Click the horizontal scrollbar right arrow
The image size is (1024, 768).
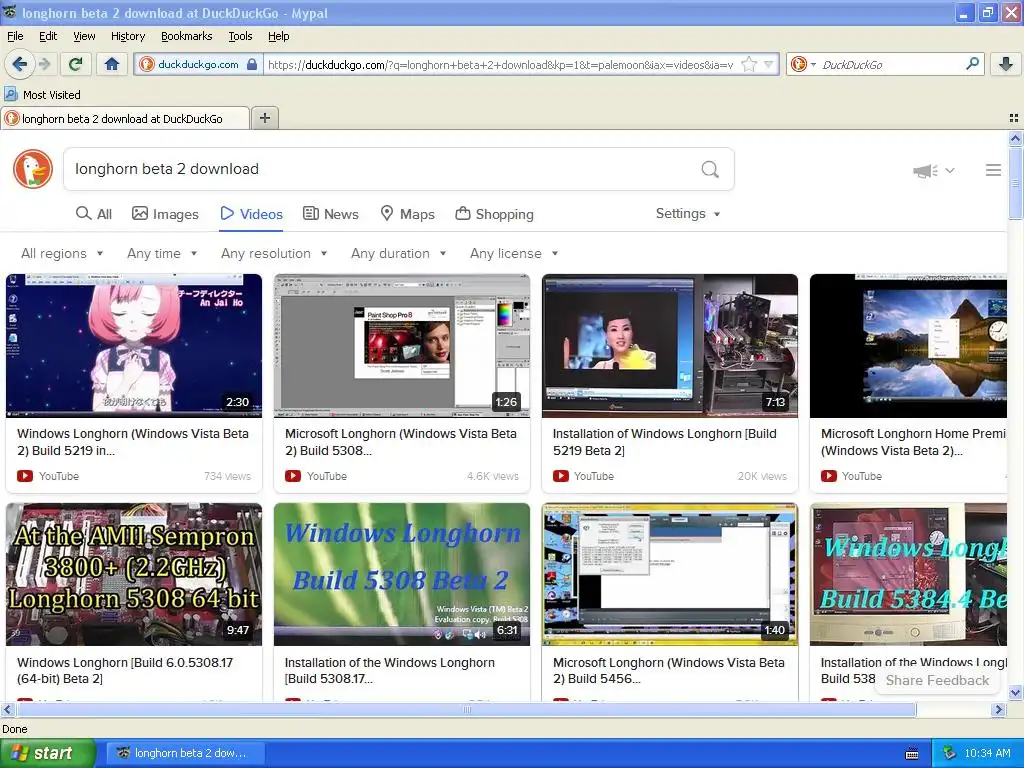tap(999, 709)
